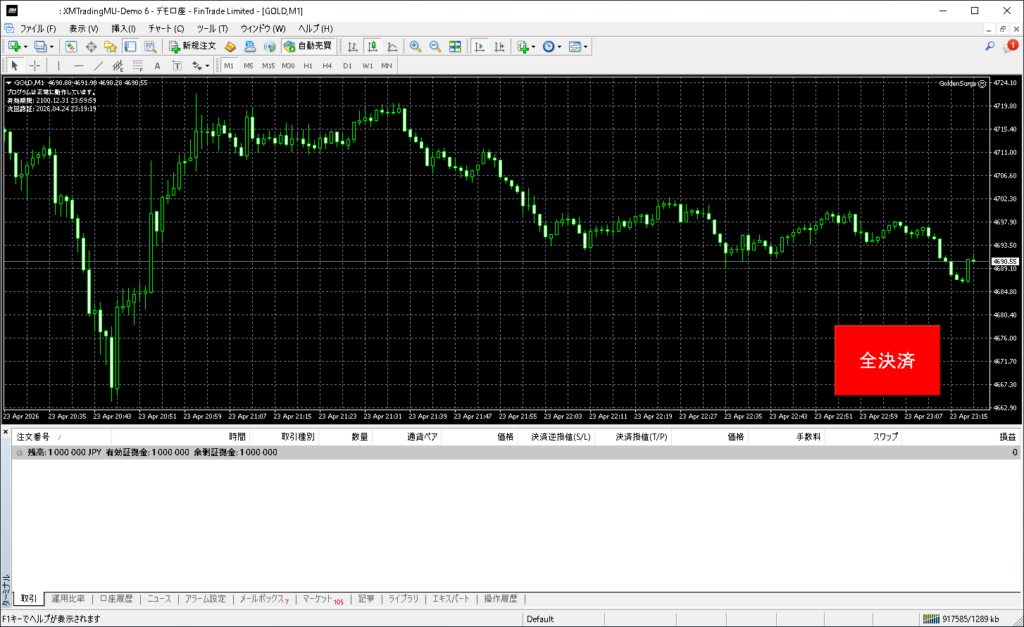Select the crosshair cursor tool
1024x627 pixels.
tap(35, 65)
